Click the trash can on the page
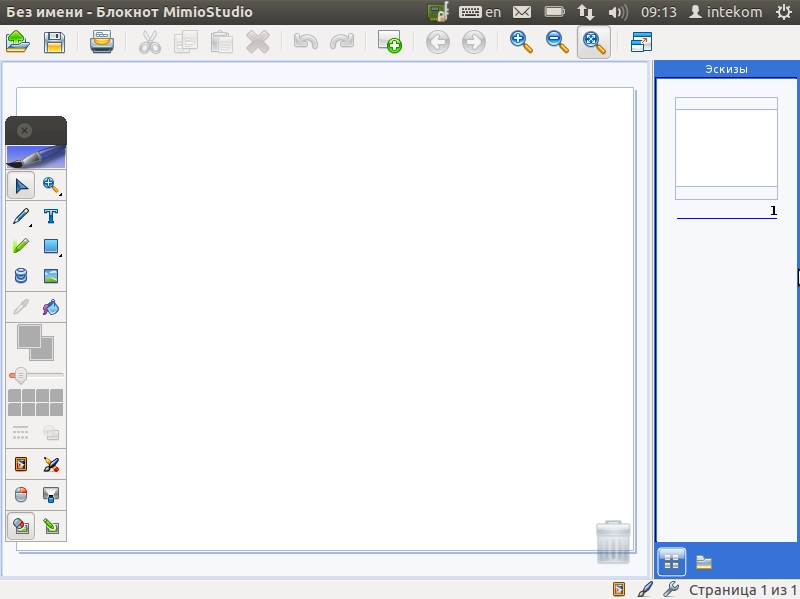Viewport: 800px width, 599px height. tap(613, 542)
